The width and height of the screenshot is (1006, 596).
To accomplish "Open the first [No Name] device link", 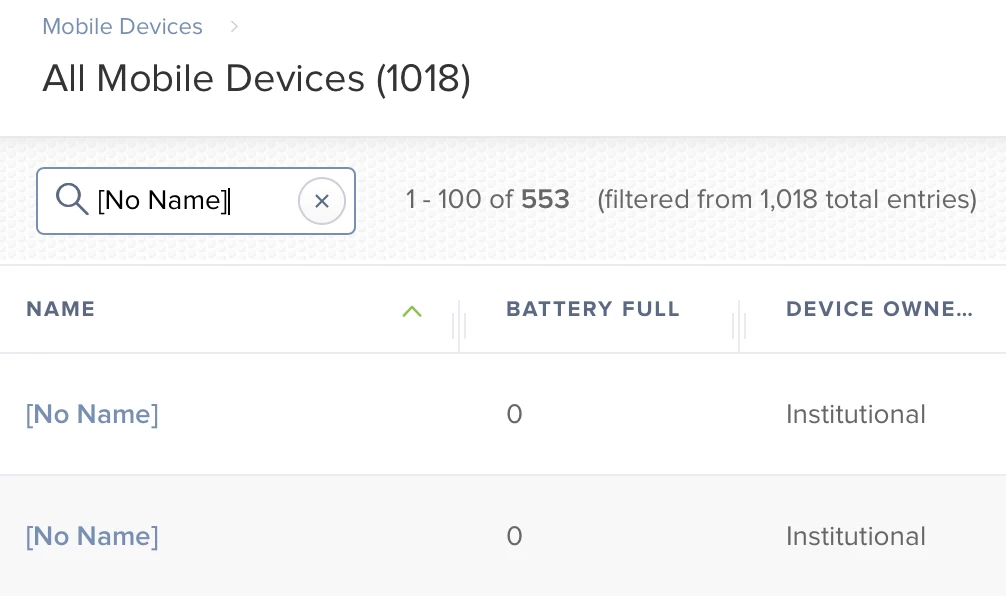I will pyautogui.click(x=92, y=414).
